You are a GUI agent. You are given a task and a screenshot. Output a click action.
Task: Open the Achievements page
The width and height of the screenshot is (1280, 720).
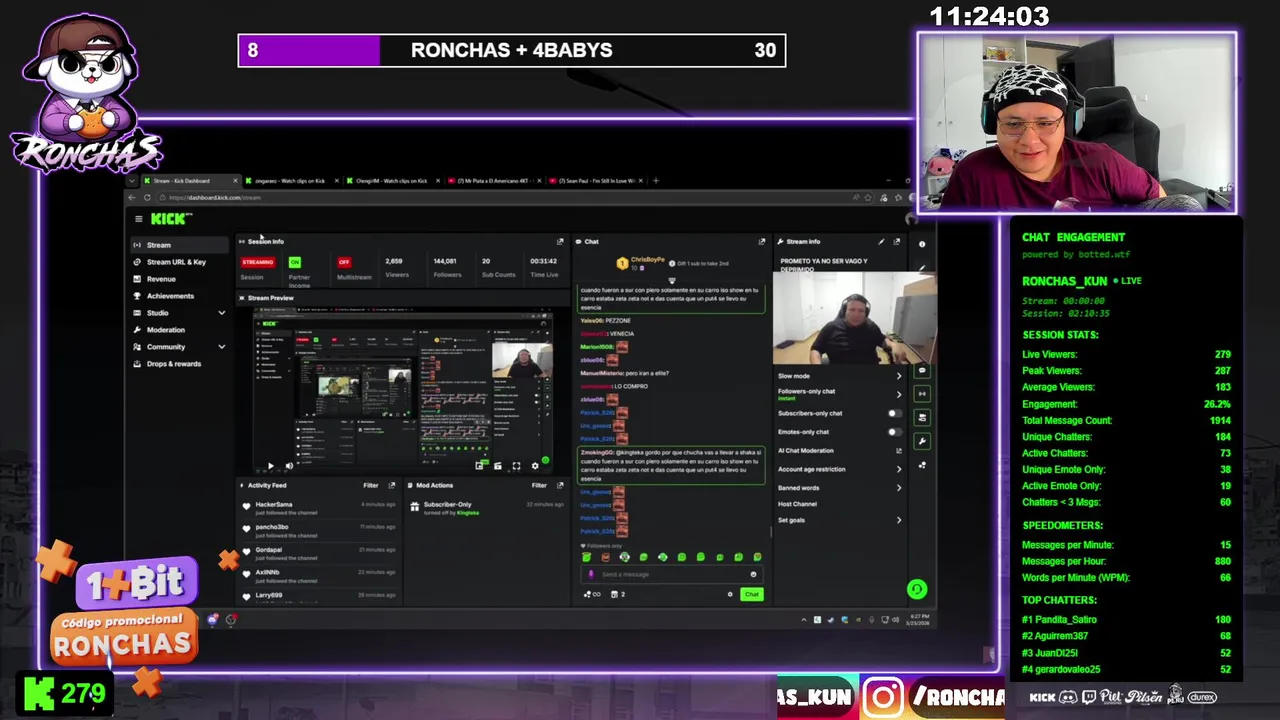tap(170, 296)
